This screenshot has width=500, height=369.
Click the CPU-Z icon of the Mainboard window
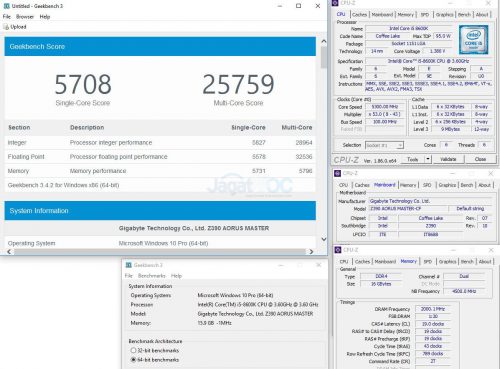click(338, 173)
